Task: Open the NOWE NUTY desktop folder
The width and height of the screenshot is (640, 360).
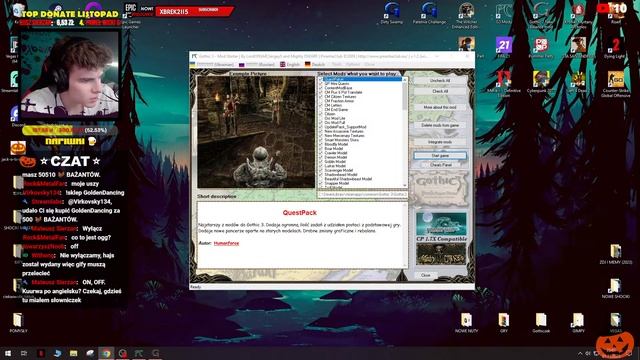Action: (x=466, y=323)
